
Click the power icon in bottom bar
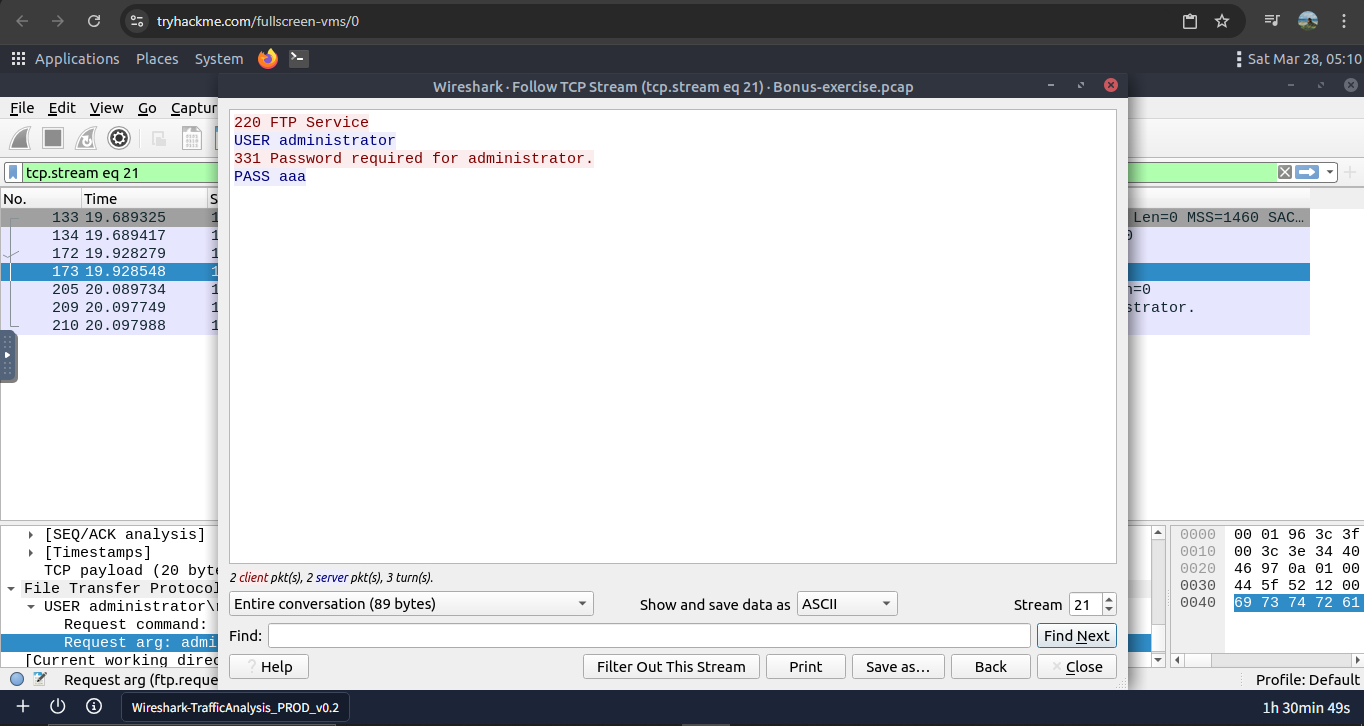pyautogui.click(x=58, y=707)
